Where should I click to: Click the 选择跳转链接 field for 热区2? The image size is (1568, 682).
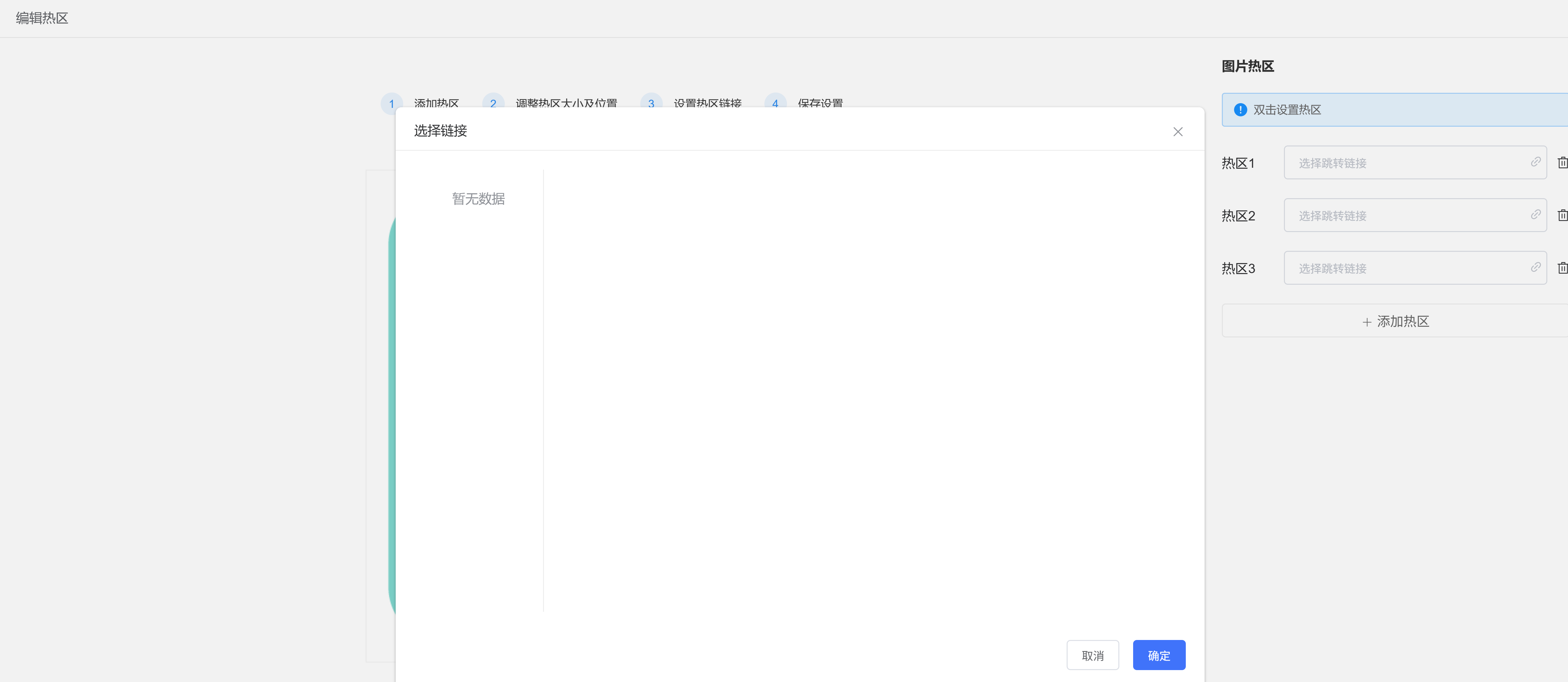pyautogui.click(x=1400, y=215)
